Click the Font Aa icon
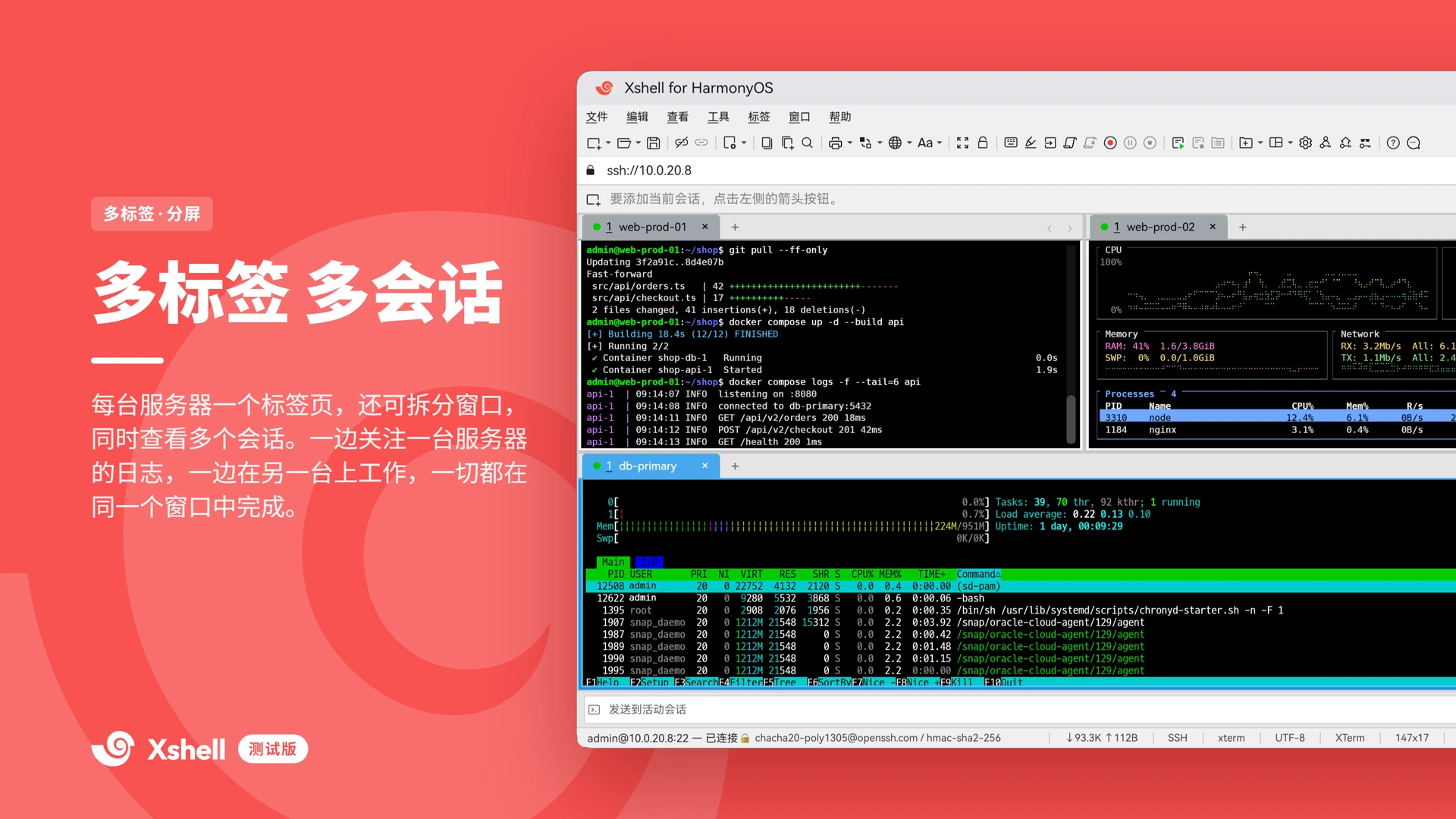 pos(925,143)
